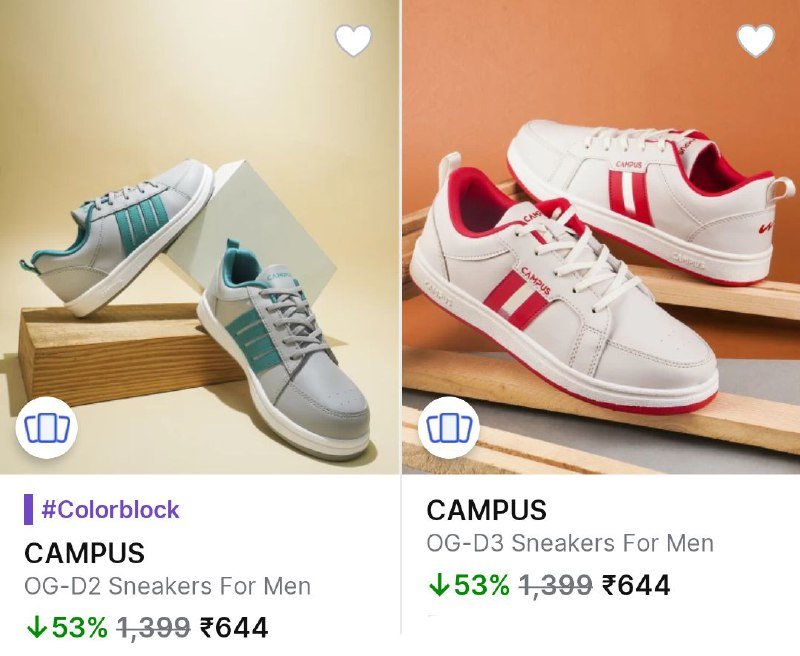
Task: Toggle wishlist heart on OG-D3 sneakers
Action: (756, 40)
